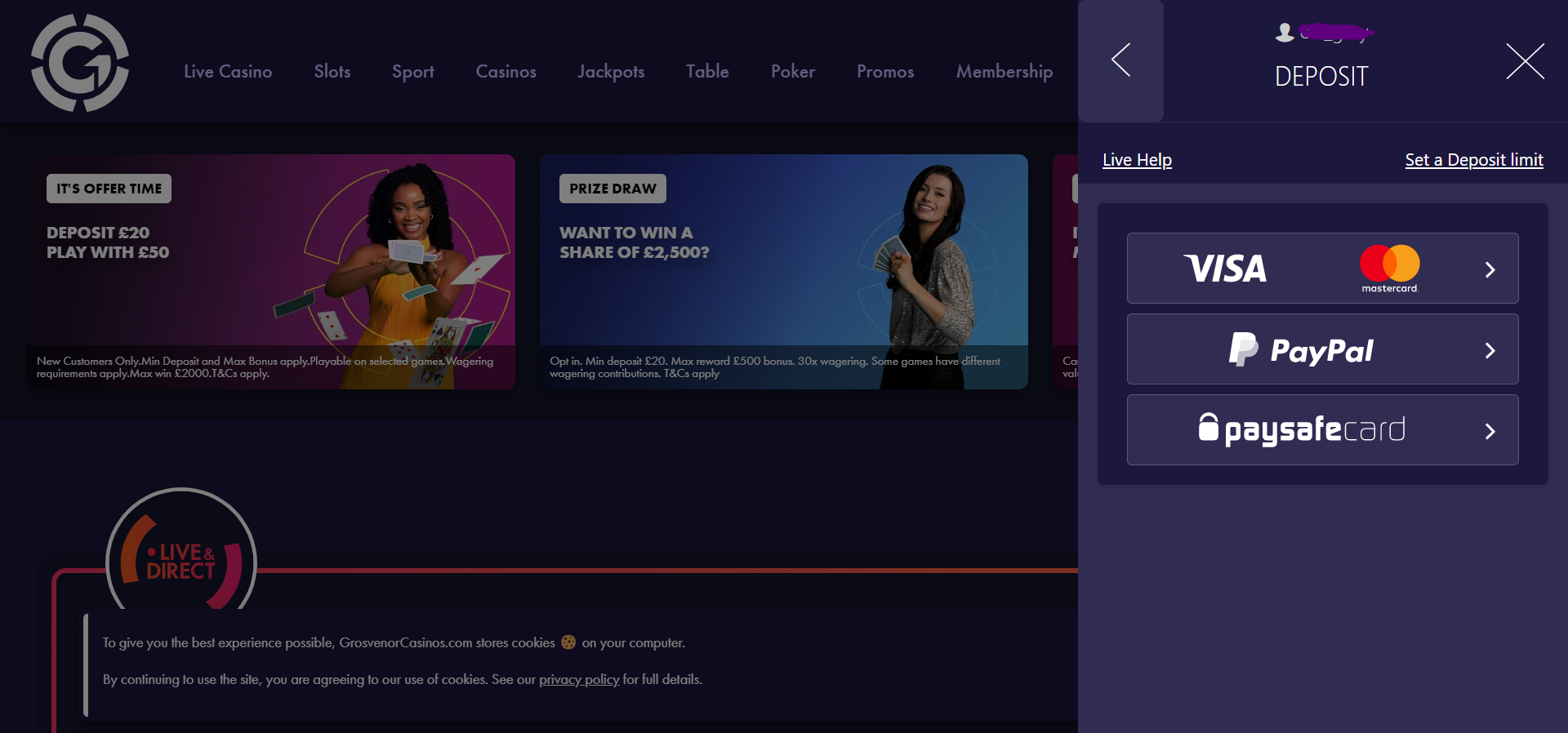
Task: Expand the paysafecard option chevron
Action: pyautogui.click(x=1490, y=431)
